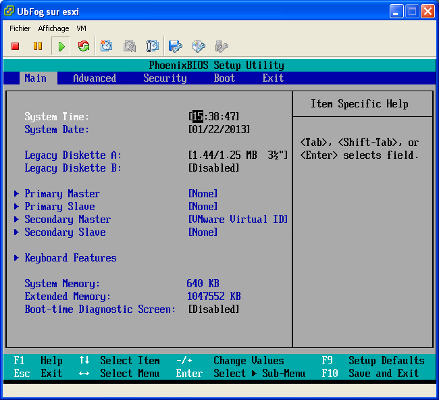Expand the Secondary Master arrow
This screenshot has width=439, height=400.
[x=16, y=219]
